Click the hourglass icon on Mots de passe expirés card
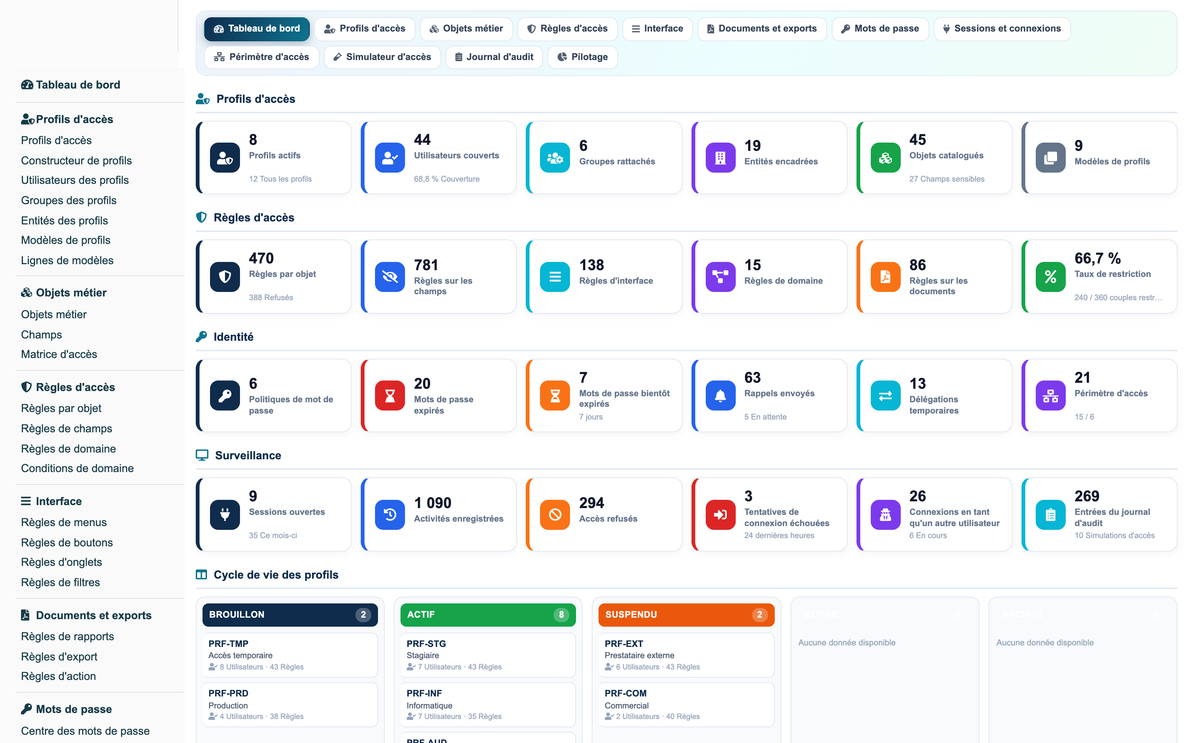1200x743 pixels. coord(390,396)
